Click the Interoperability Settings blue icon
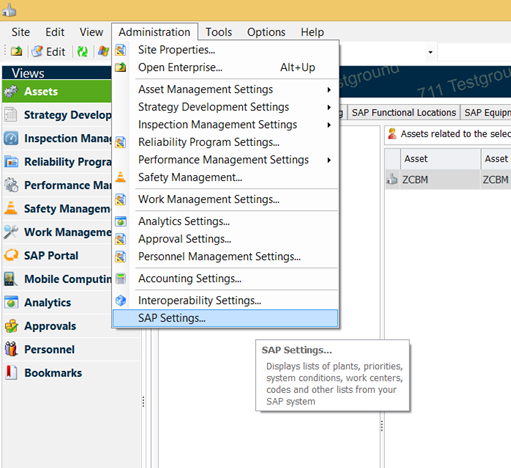 [x=120, y=300]
